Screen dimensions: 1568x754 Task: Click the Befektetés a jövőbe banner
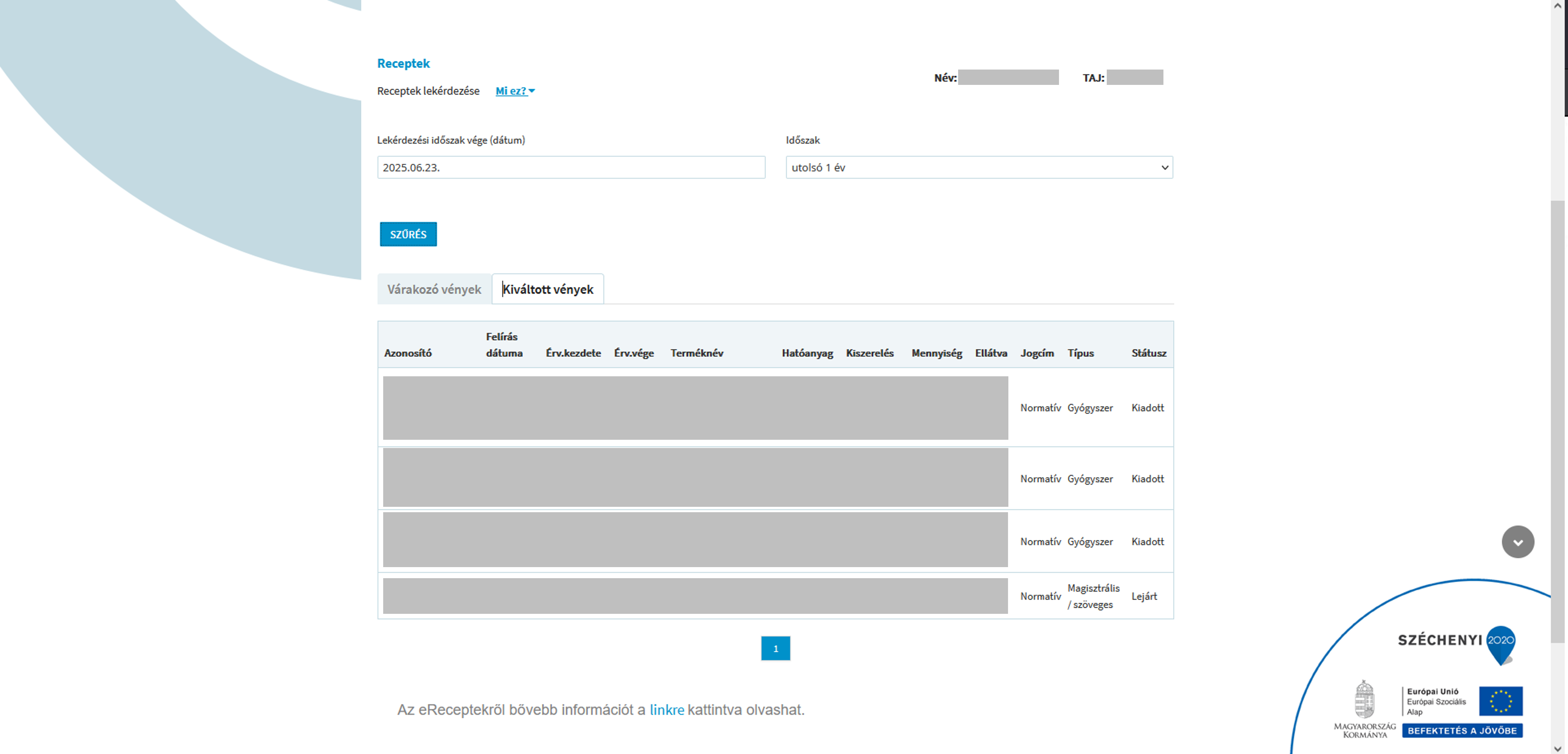tap(1462, 730)
